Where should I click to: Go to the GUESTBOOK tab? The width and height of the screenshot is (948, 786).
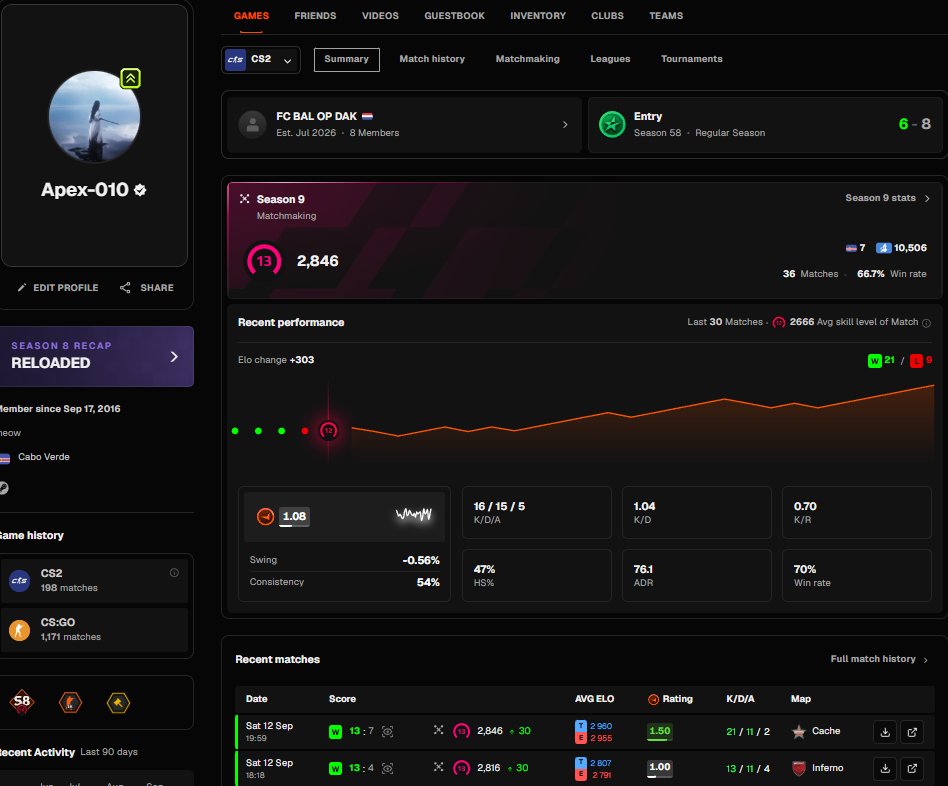coord(454,16)
